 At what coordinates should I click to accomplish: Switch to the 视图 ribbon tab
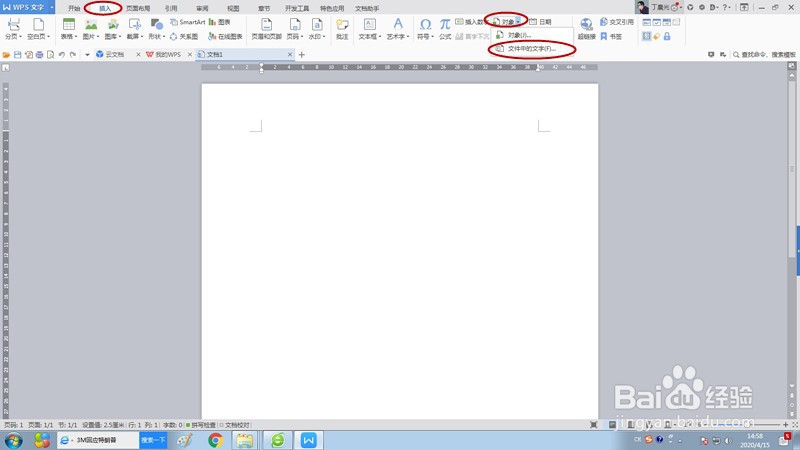point(233,8)
